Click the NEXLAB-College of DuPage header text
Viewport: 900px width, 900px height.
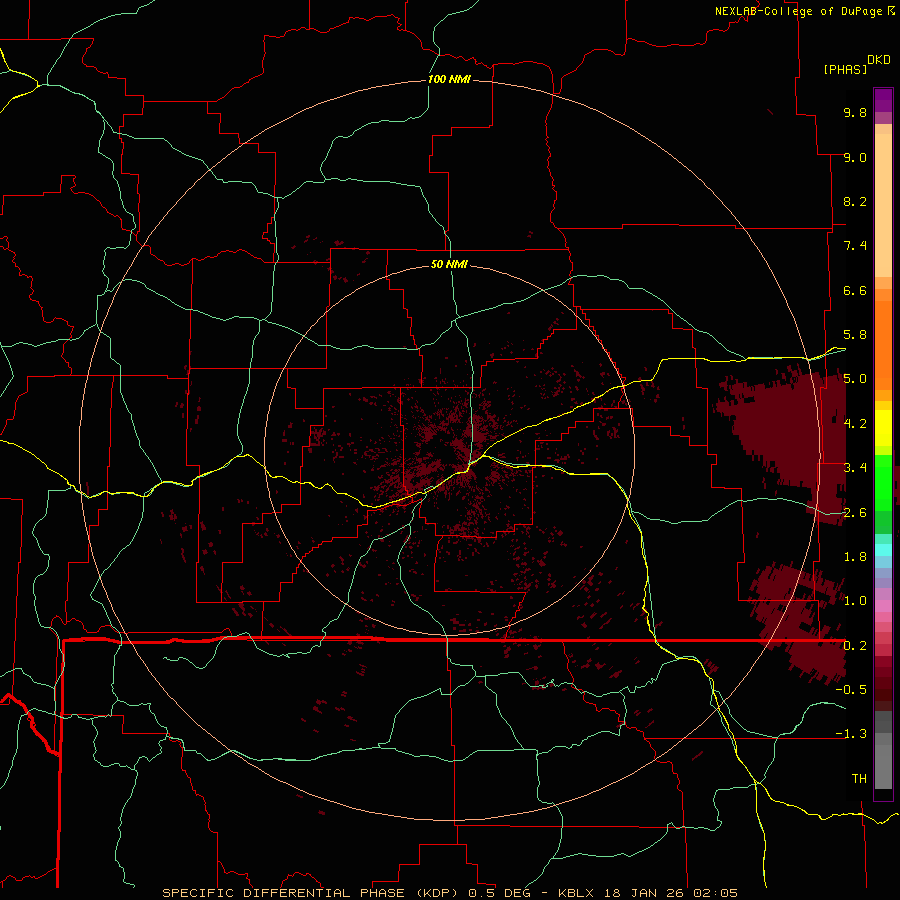[799, 11]
